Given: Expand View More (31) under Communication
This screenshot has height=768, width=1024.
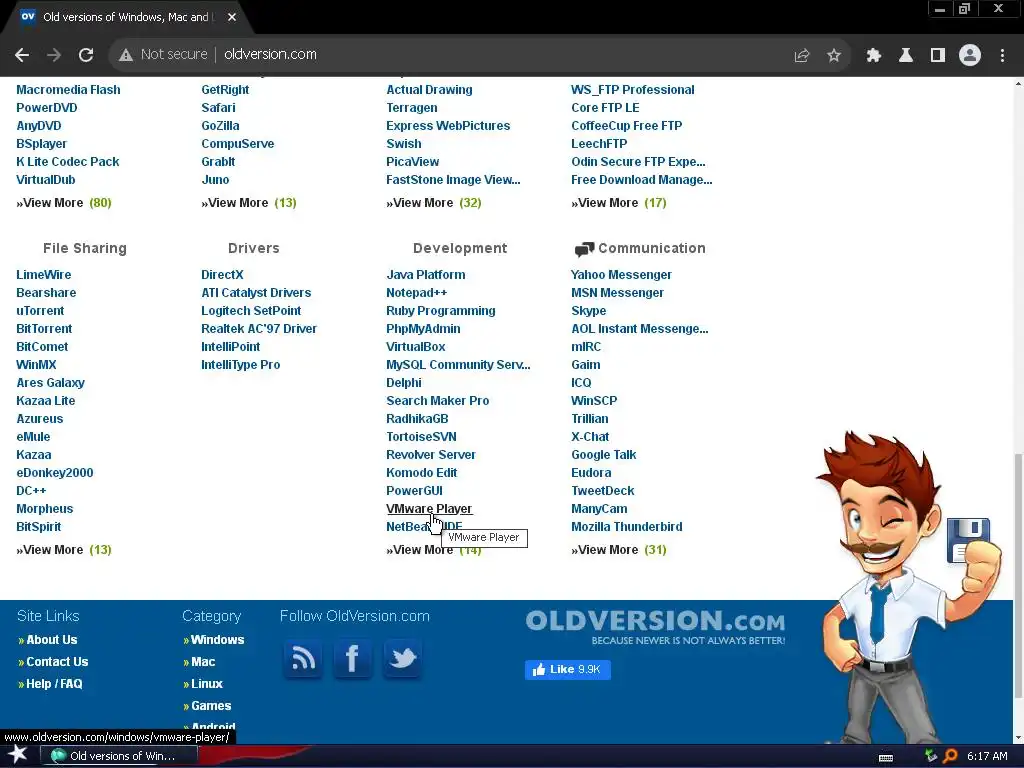Looking at the screenshot, I should pos(619,550).
